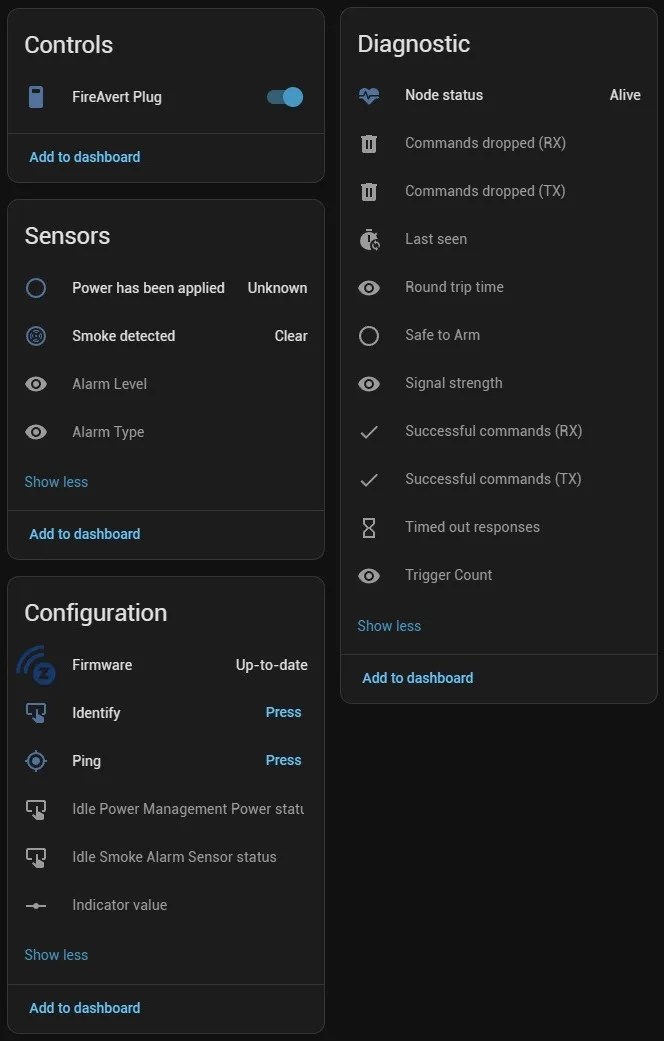Click the Idle Power Management icon

coord(36,809)
